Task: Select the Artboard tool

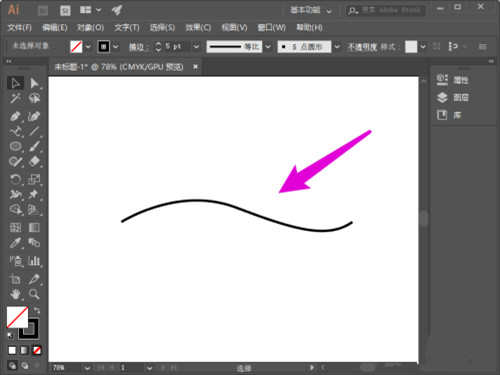Action: click(15, 279)
